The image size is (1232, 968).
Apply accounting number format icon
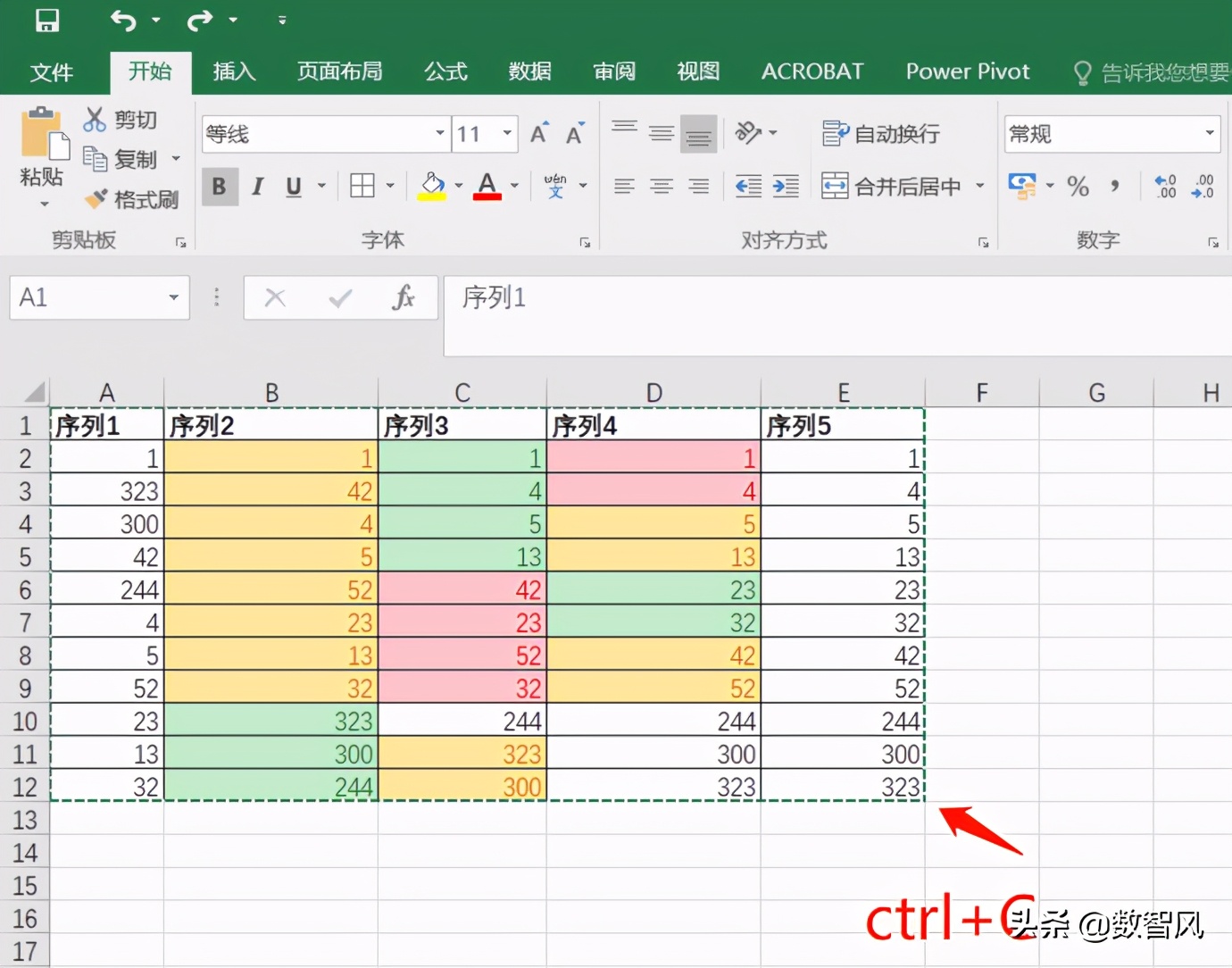(1022, 186)
